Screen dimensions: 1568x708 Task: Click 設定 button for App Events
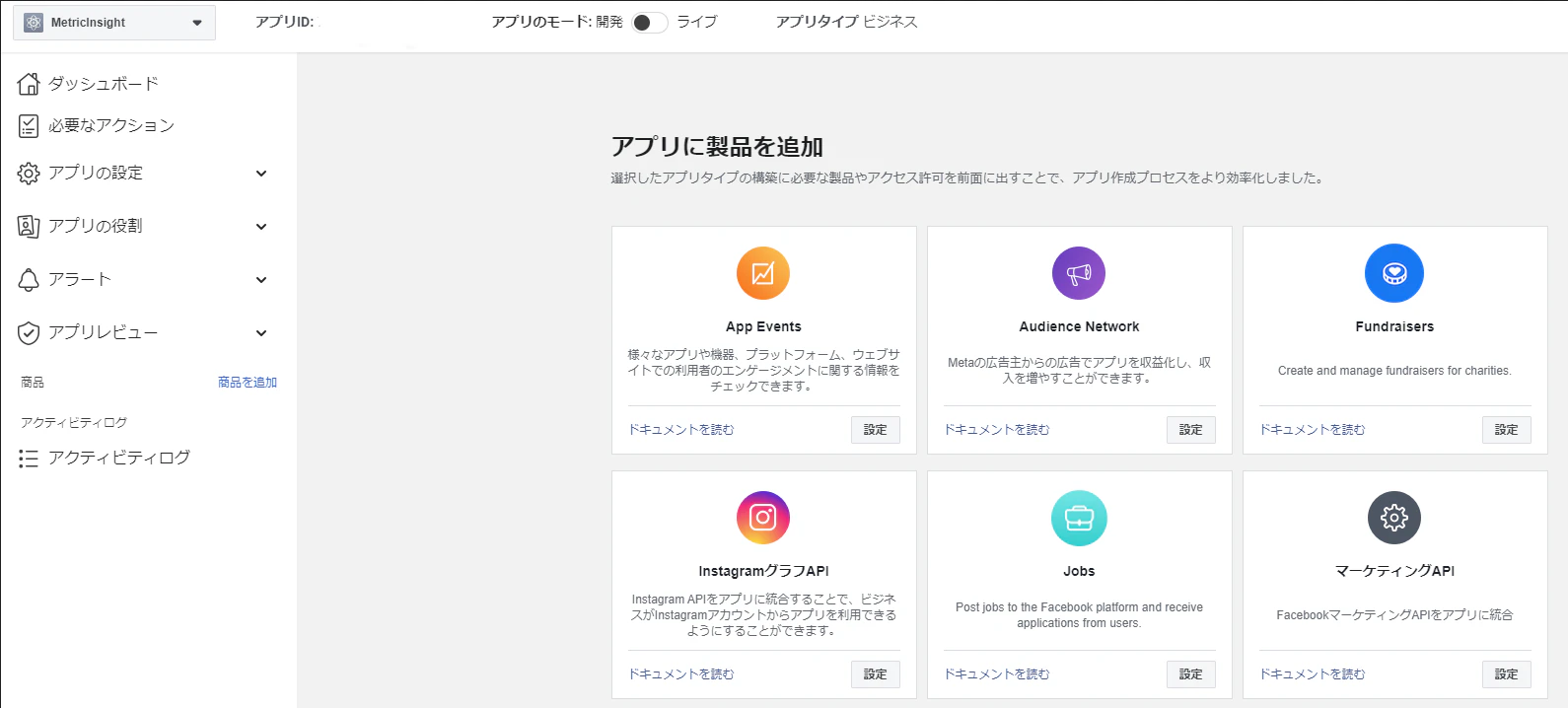point(876,430)
